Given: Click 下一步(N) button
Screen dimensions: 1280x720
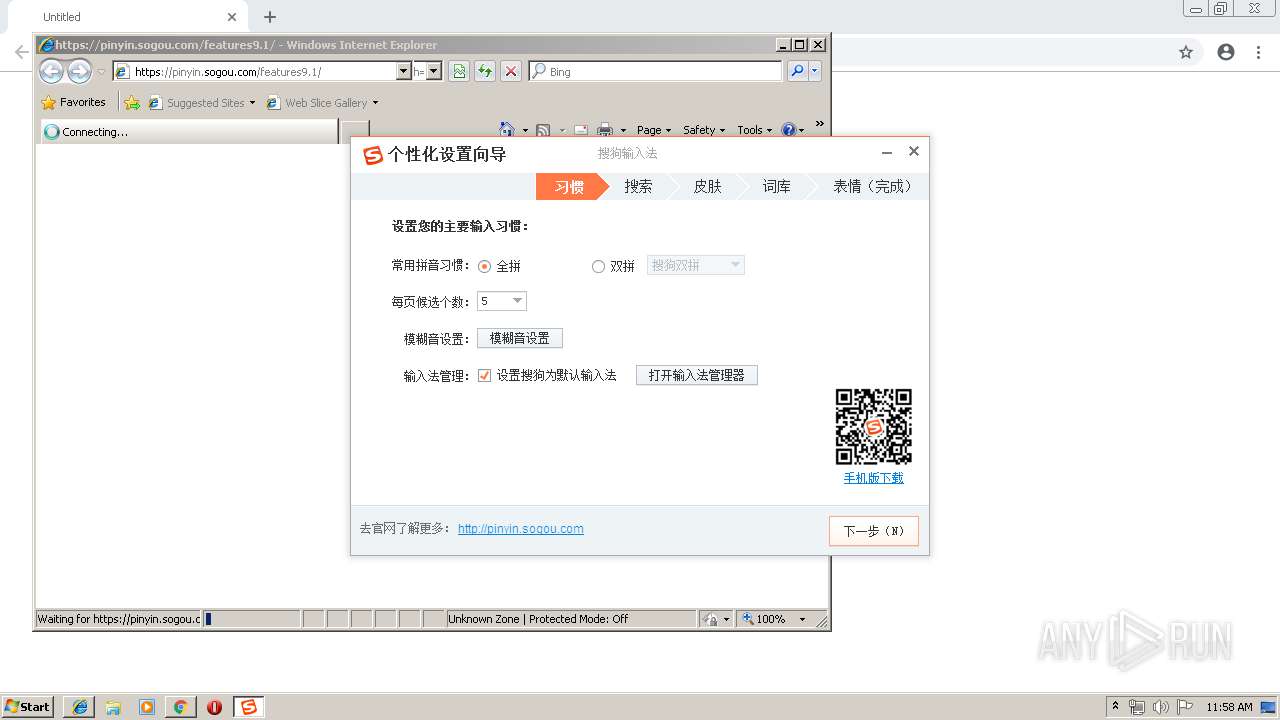Looking at the screenshot, I should point(874,531).
